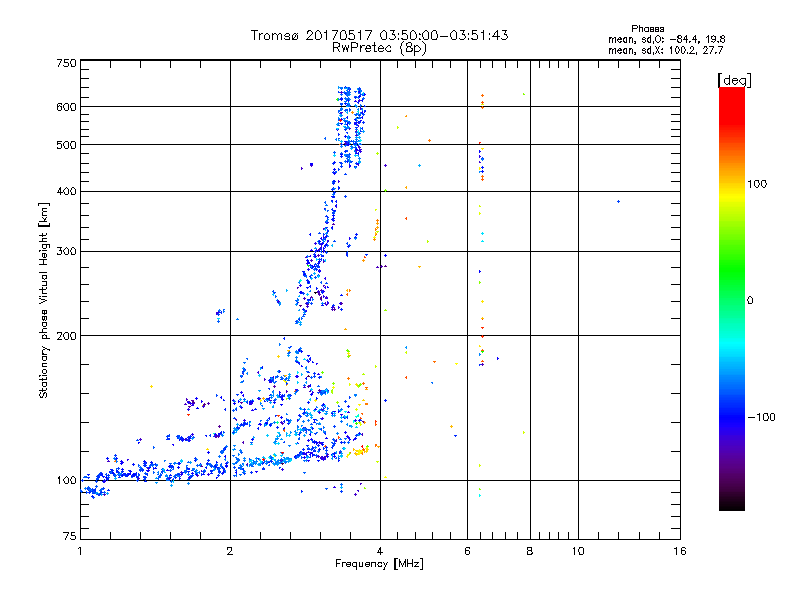The width and height of the screenshot is (800, 600).
Task: Click the y-axis tick value '600'
Action: 67,107
